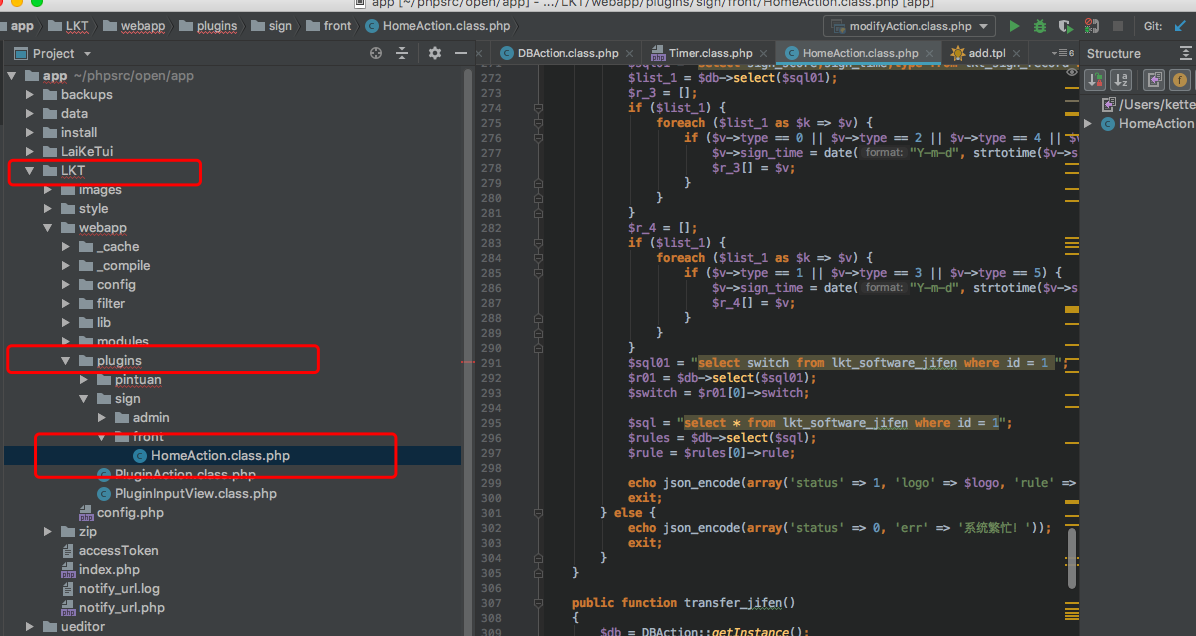Image resolution: width=1196 pixels, height=636 pixels.
Task: Click the eye inspection icon in editor
Action: pos(1072,73)
